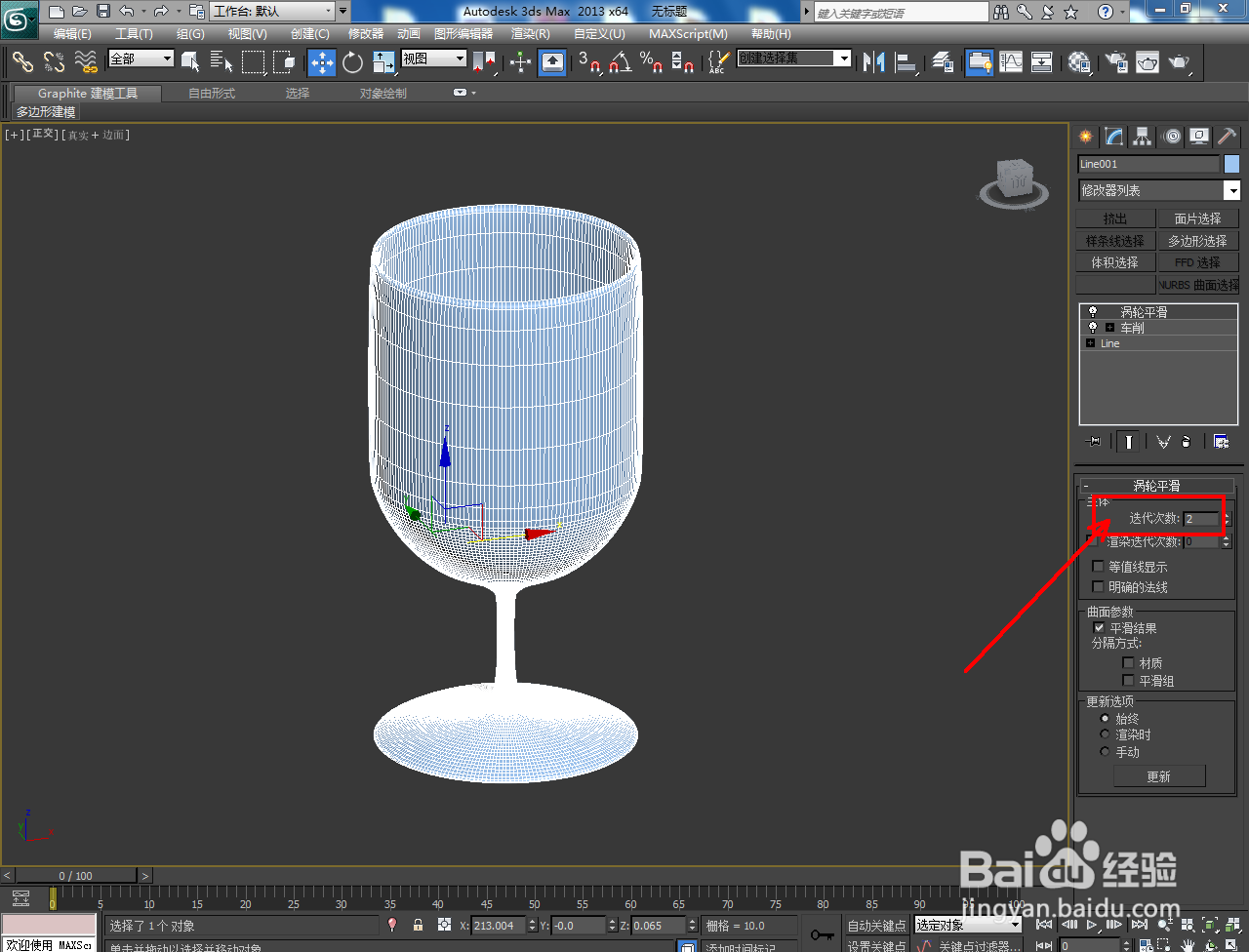Click the Align tool icon
Viewport: 1249px width, 952px height.
pyautogui.click(x=907, y=62)
